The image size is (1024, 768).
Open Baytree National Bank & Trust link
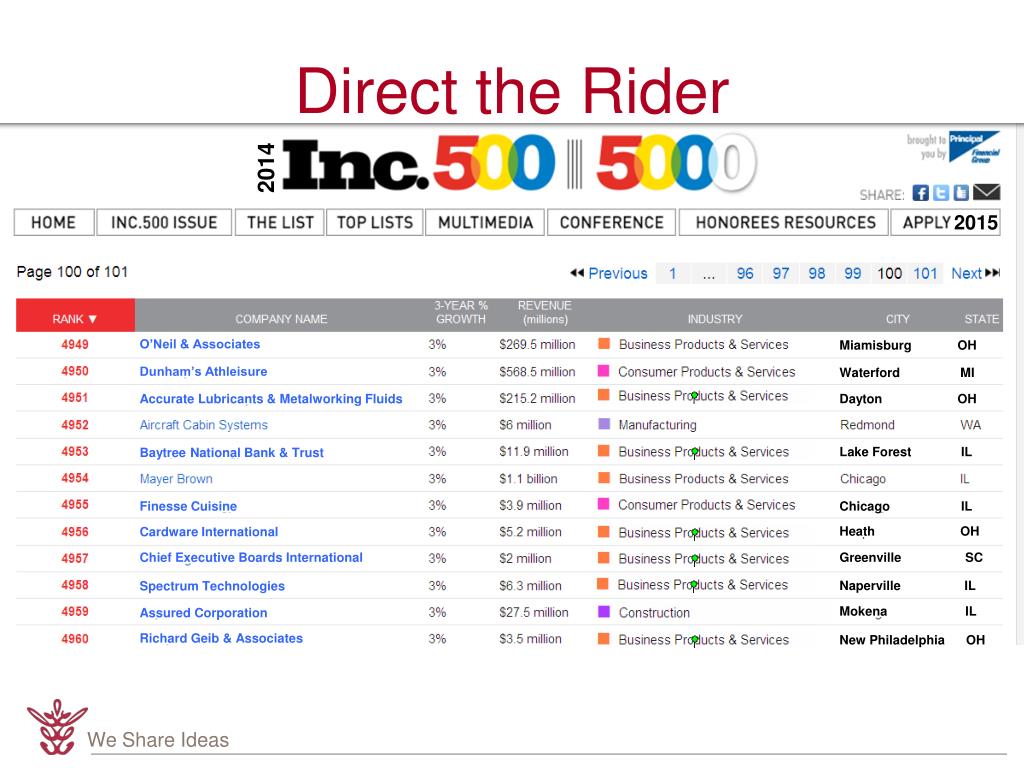[232, 453]
